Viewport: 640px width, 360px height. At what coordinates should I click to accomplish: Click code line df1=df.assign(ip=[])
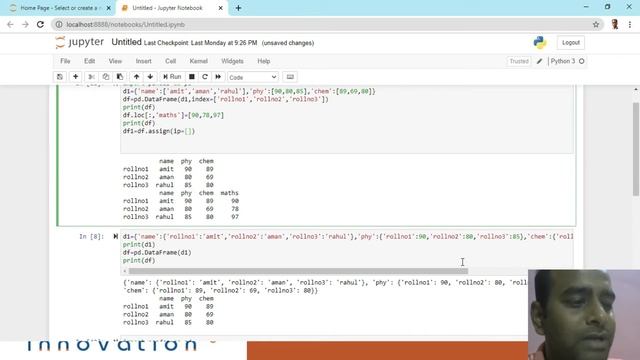pyautogui.click(x=159, y=131)
